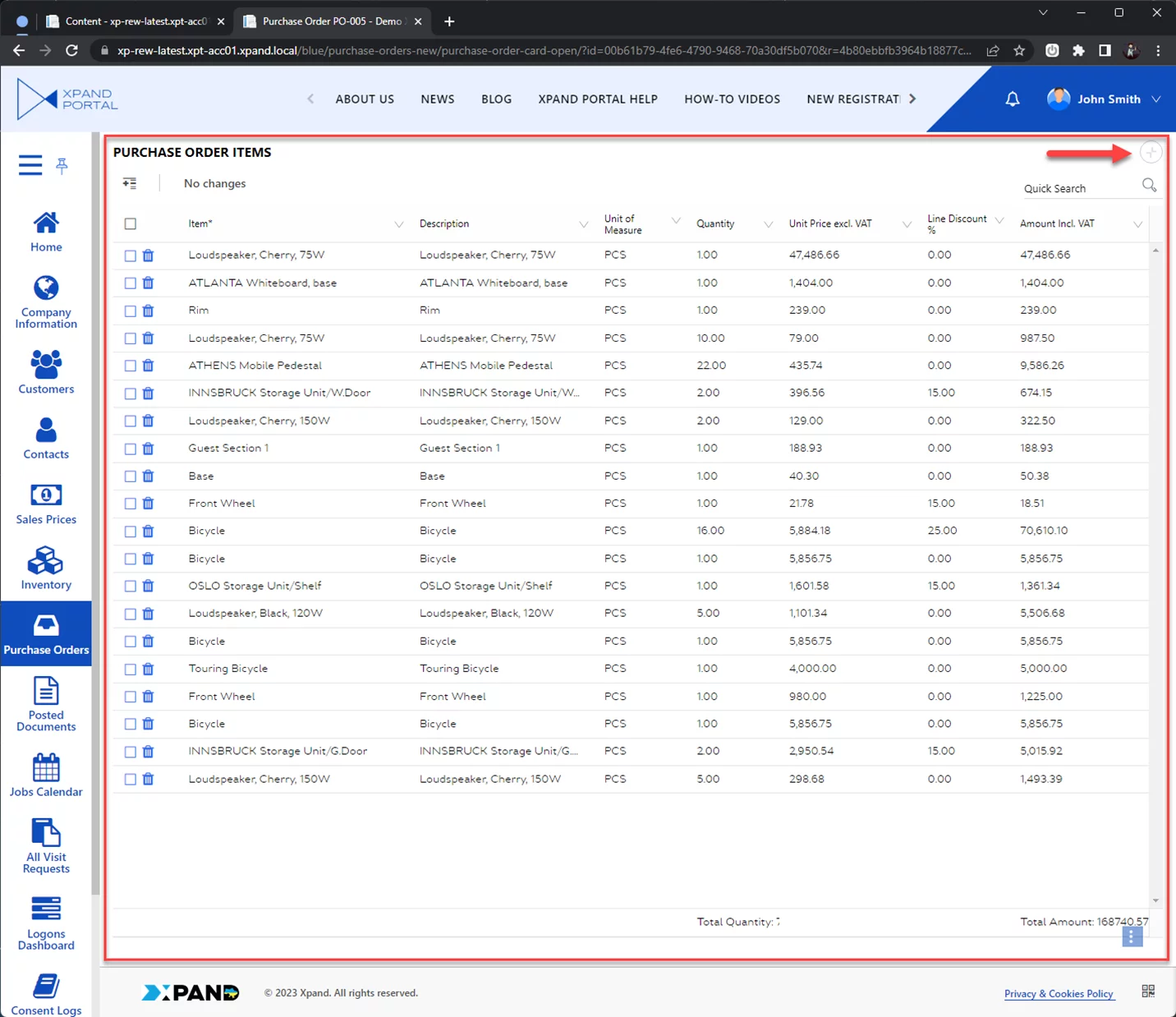Check the select-all header checkbox
Screen dimensions: 1176x1017
(x=131, y=223)
